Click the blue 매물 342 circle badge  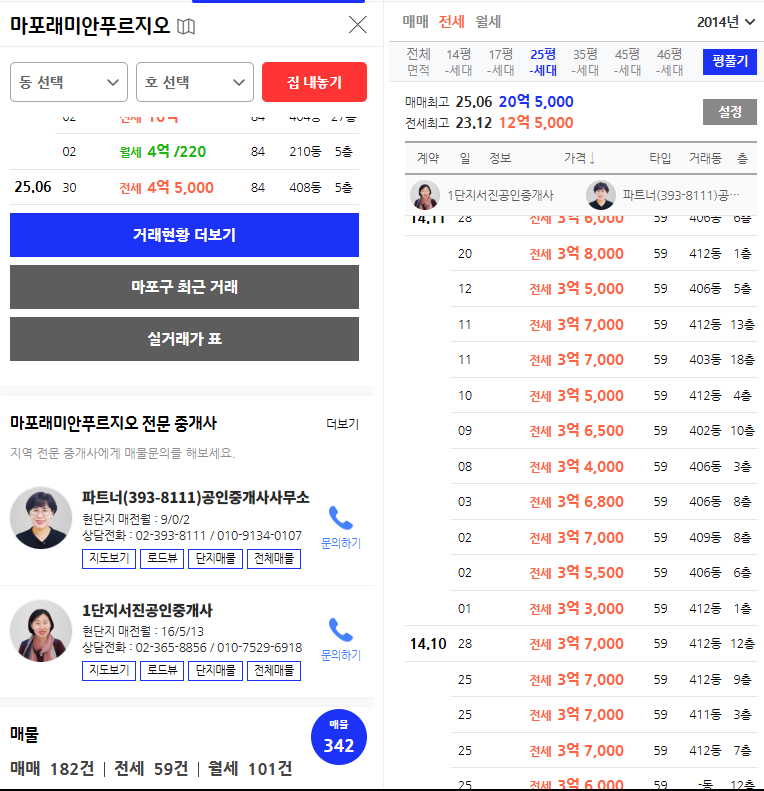(x=339, y=737)
